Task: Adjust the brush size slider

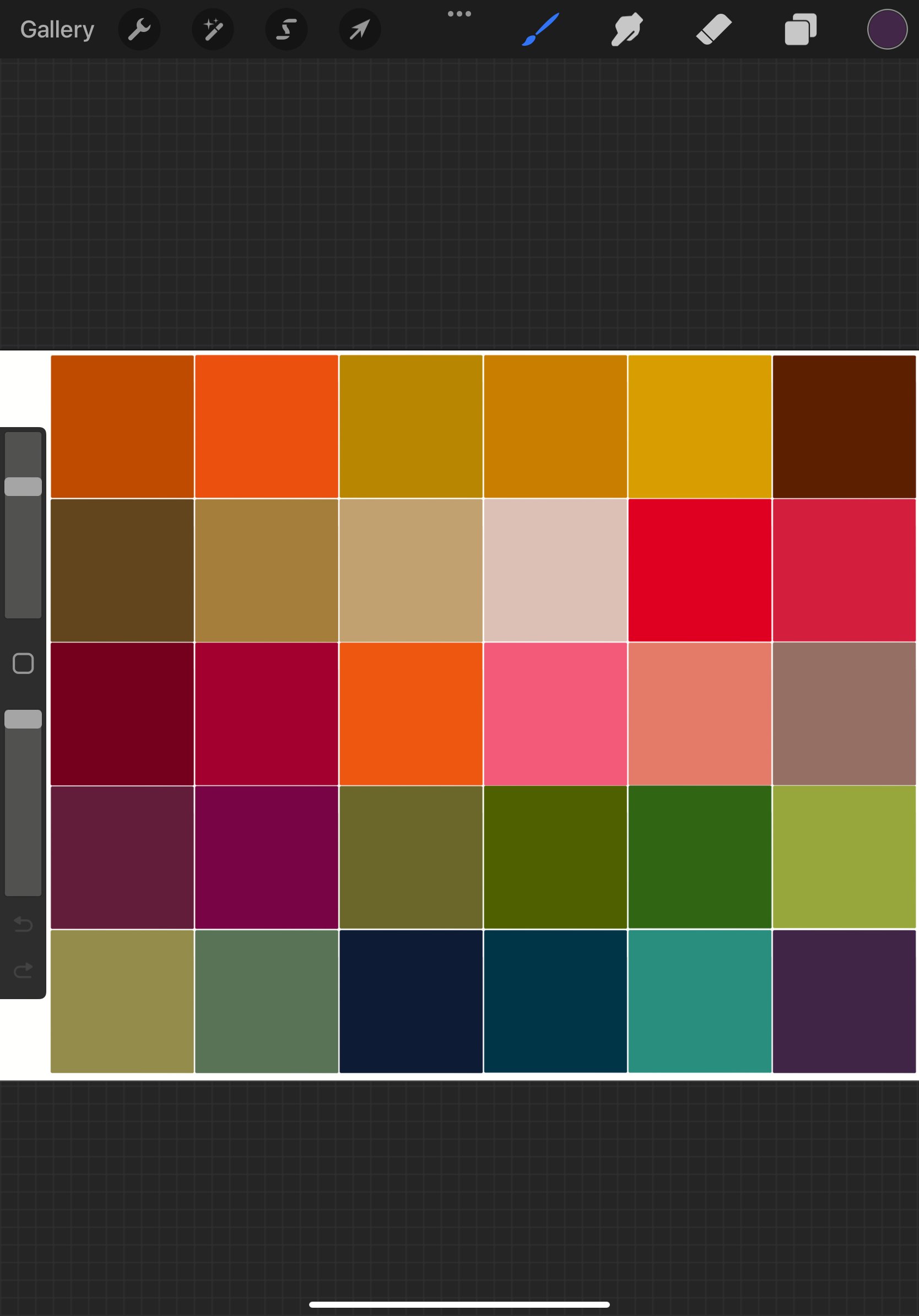Action: [24, 486]
